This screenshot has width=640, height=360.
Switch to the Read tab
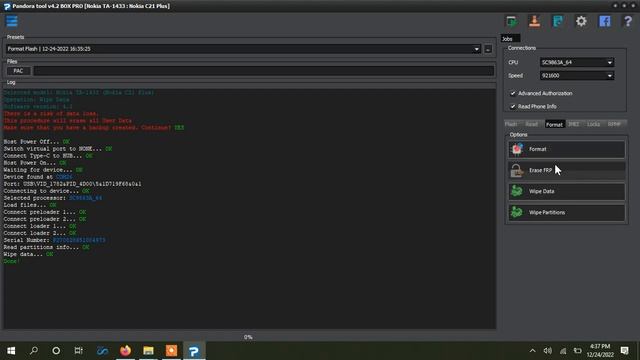pos(531,124)
